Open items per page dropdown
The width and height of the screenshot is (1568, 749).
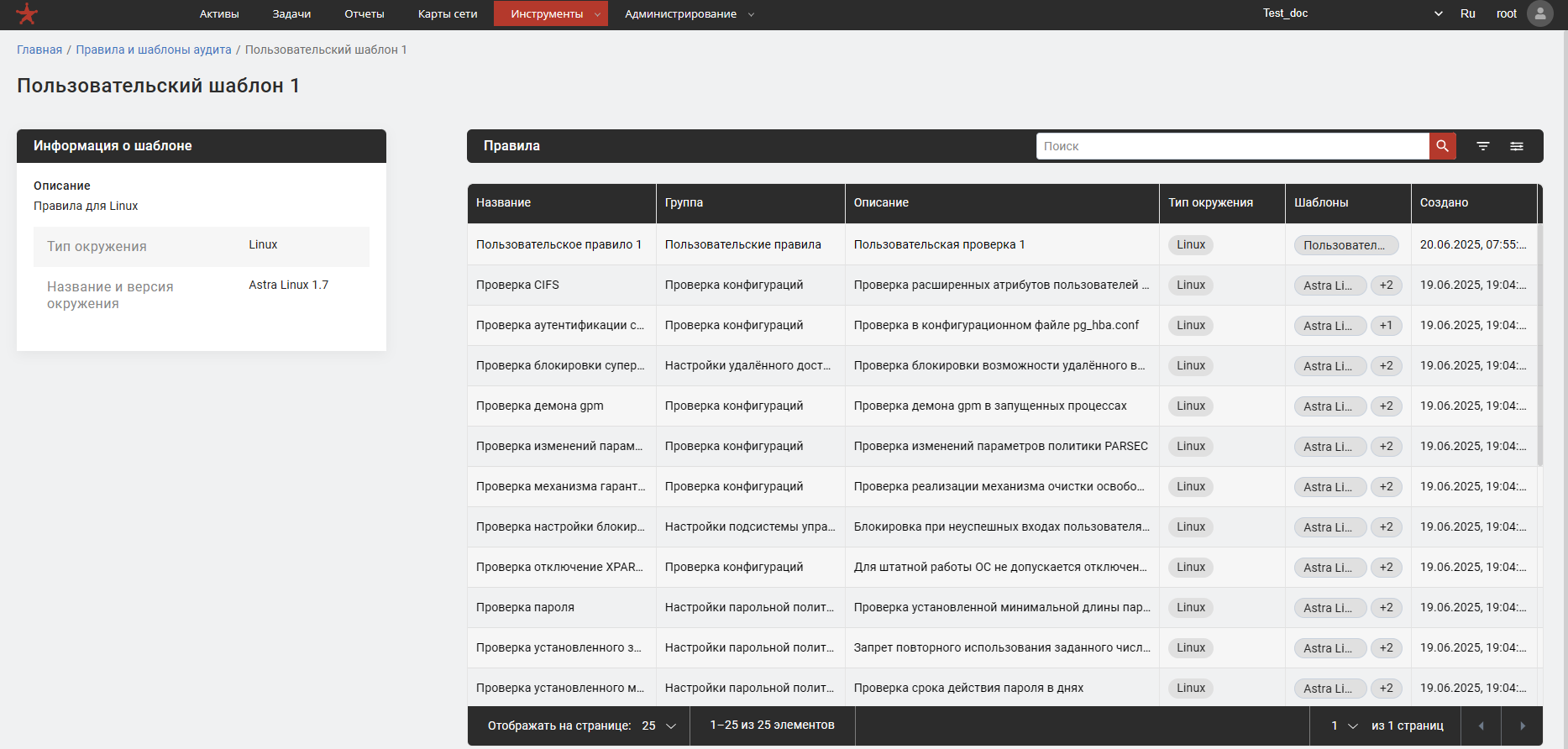[x=659, y=725]
